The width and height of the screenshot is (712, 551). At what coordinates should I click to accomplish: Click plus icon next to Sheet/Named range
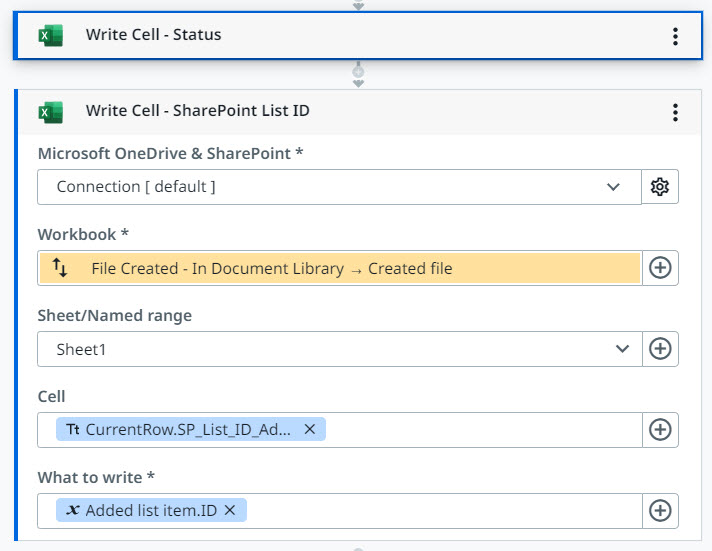pyautogui.click(x=660, y=349)
